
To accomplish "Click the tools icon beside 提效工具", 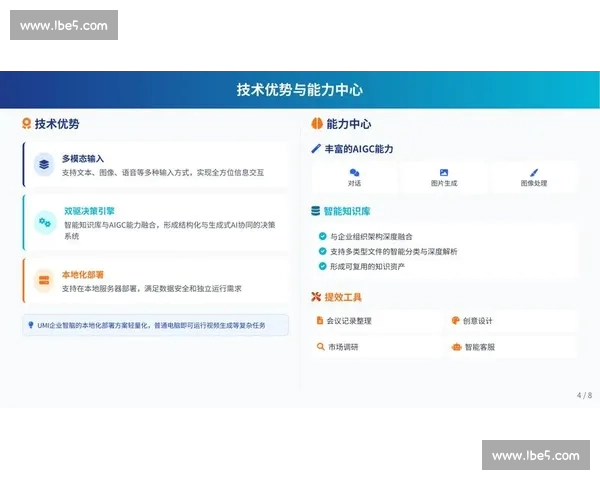I will (x=316, y=297).
